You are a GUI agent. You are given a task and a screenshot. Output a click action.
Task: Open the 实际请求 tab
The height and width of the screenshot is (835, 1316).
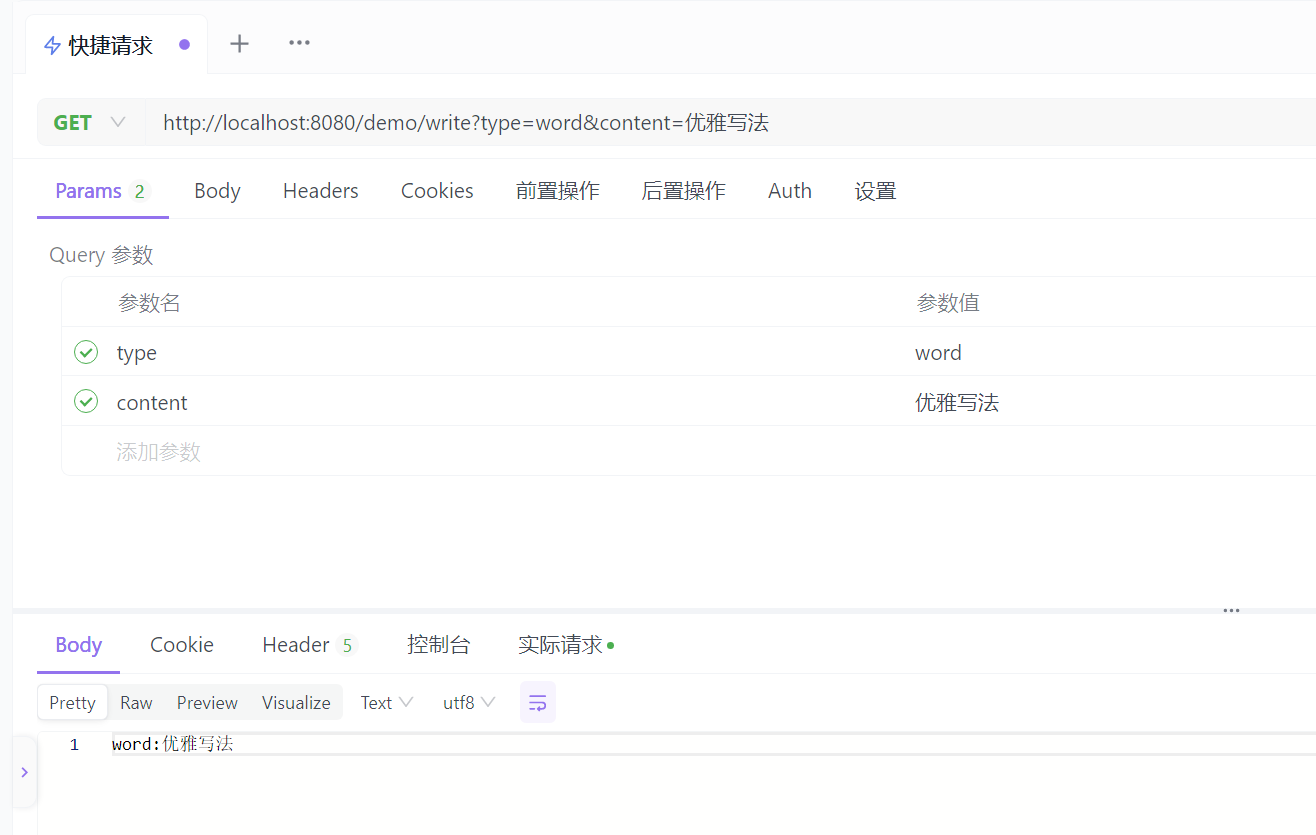pos(566,645)
